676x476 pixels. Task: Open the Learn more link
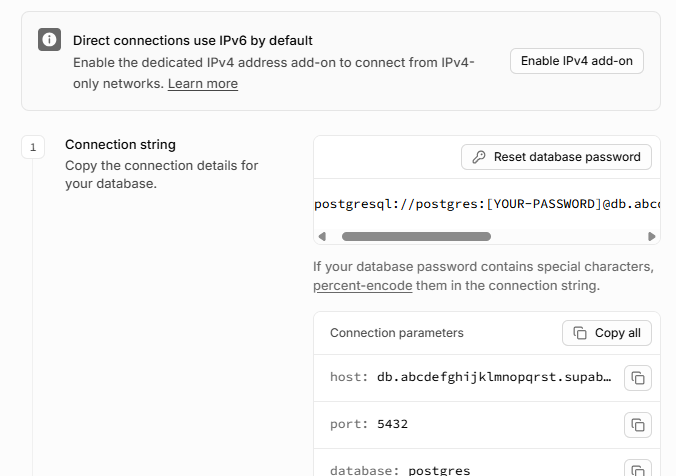click(203, 84)
